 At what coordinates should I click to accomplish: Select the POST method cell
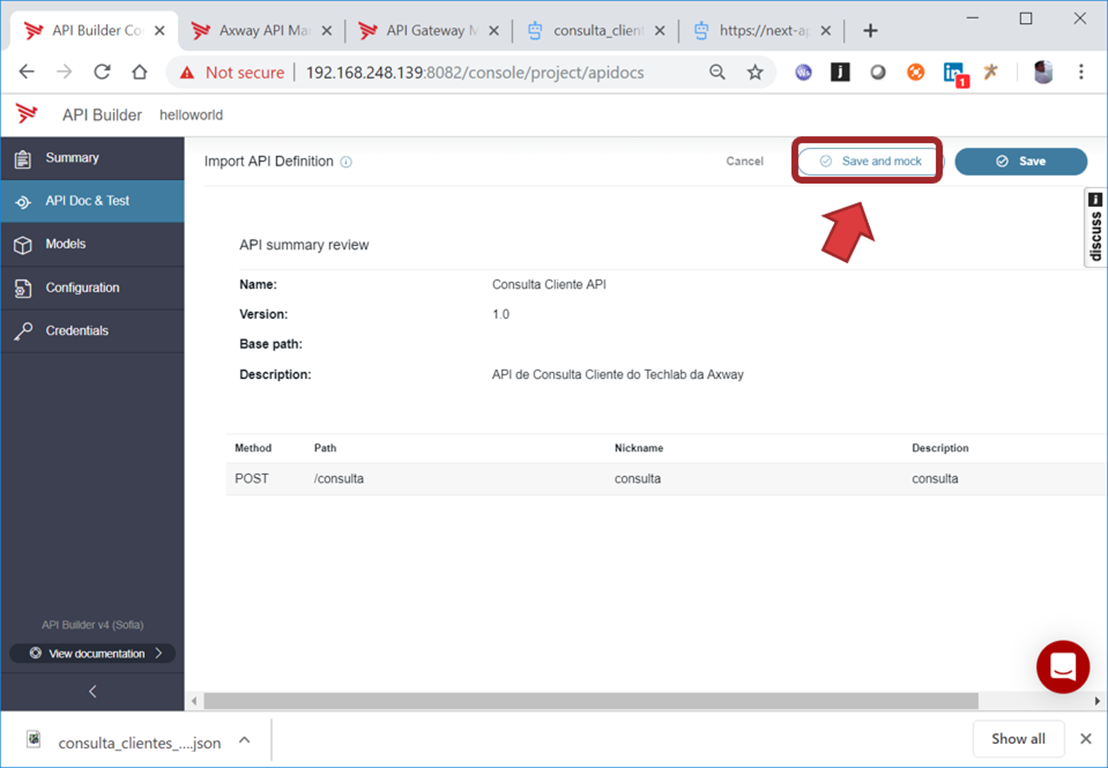point(252,478)
